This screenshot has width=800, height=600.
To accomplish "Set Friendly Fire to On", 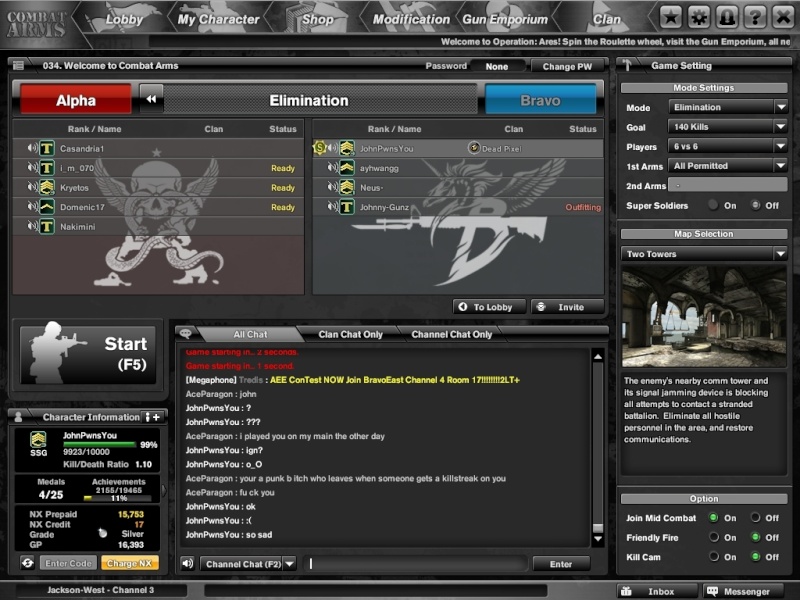I will (713, 537).
